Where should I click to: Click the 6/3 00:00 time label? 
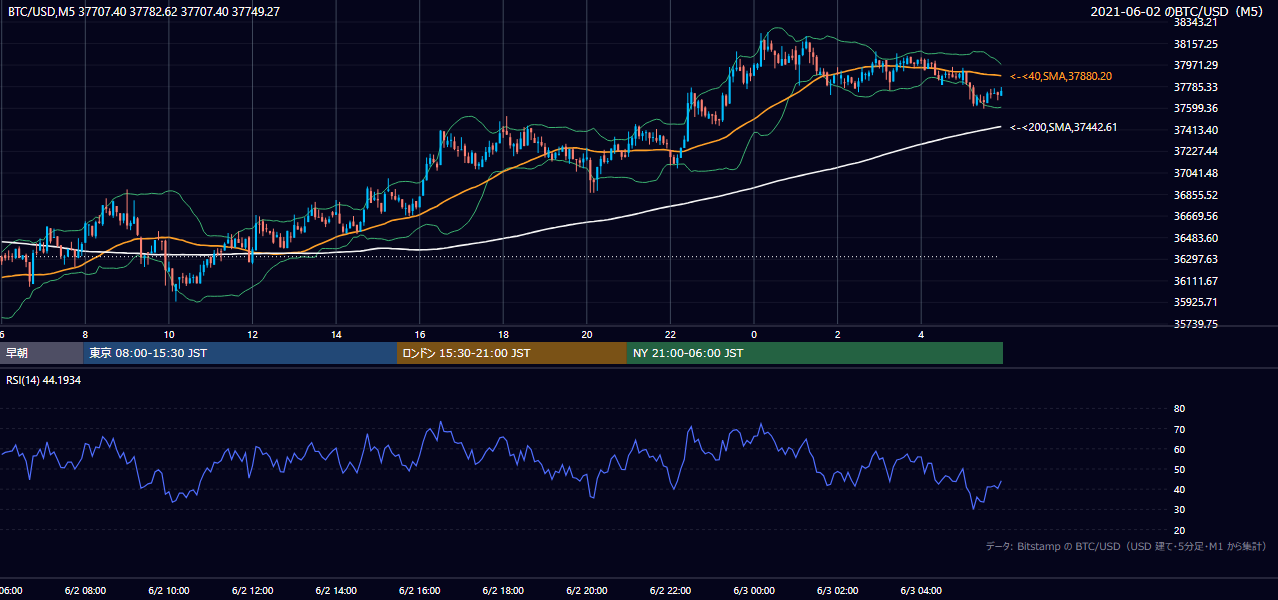[754, 591]
